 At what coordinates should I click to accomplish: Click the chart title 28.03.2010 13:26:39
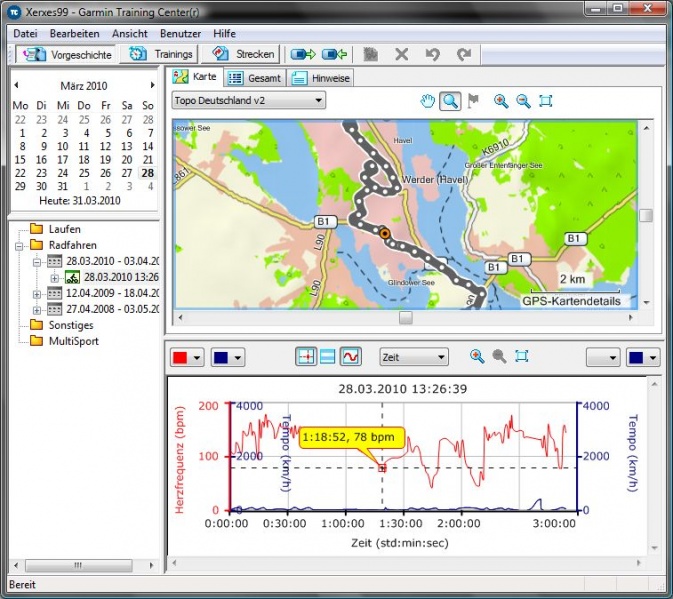(x=402, y=389)
